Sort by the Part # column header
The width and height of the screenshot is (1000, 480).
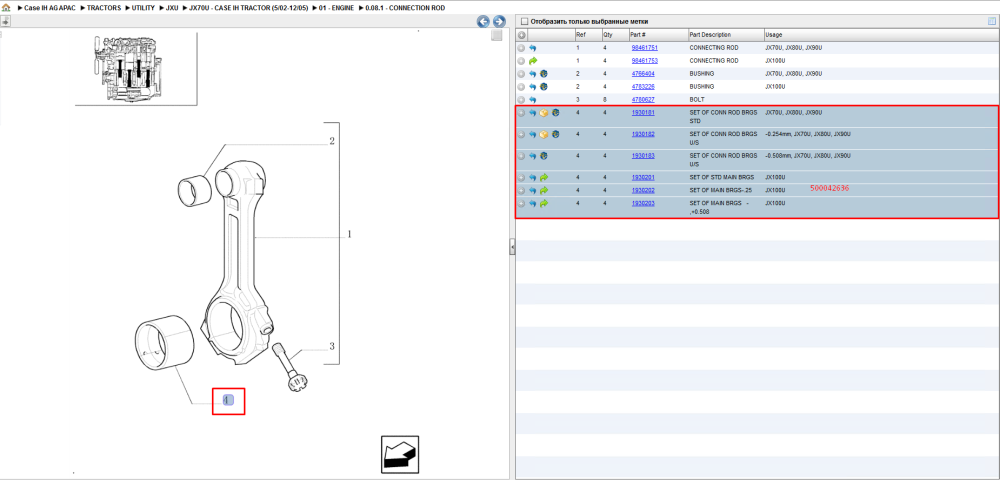pos(658,35)
